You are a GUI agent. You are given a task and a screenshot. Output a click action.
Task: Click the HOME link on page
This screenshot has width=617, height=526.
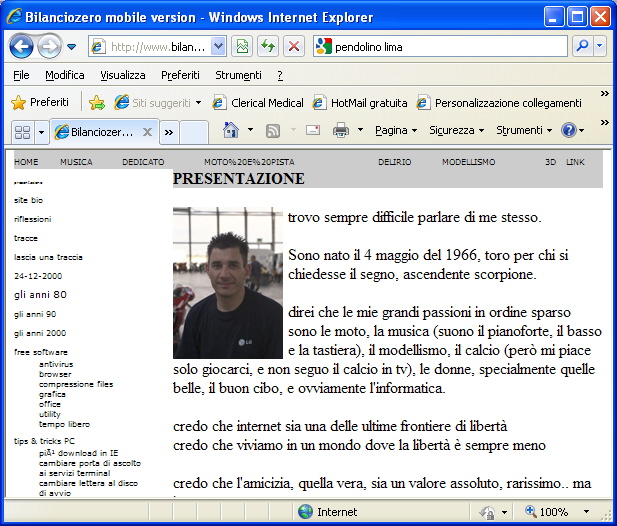(x=26, y=162)
